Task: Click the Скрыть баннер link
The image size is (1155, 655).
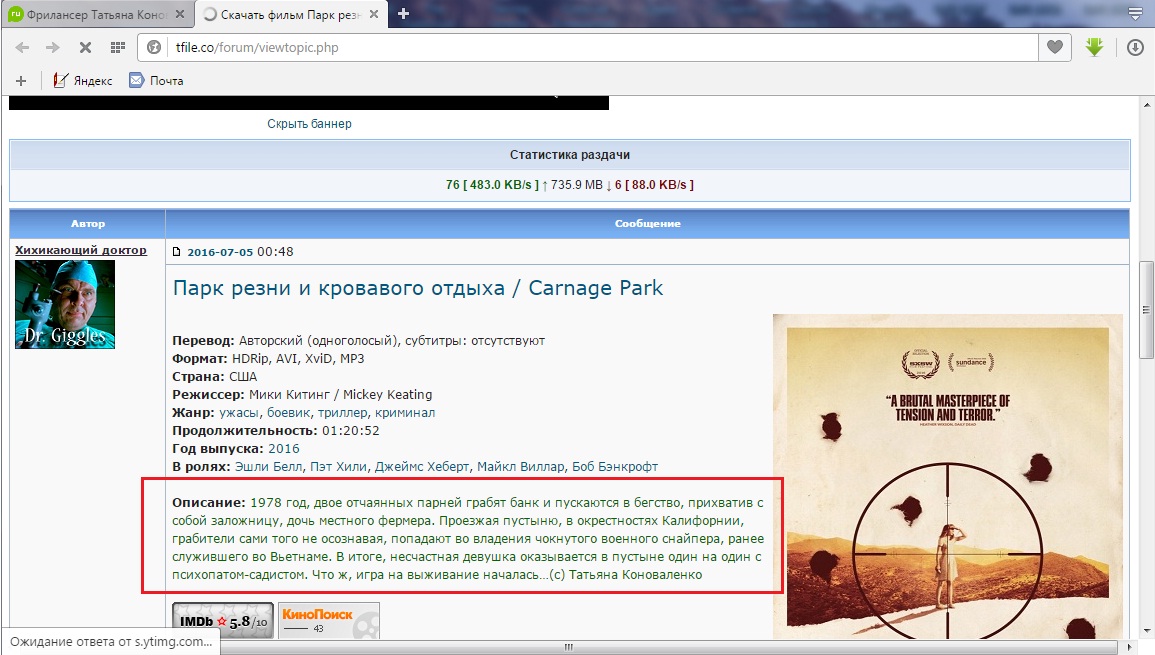Action: tap(309, 124)
